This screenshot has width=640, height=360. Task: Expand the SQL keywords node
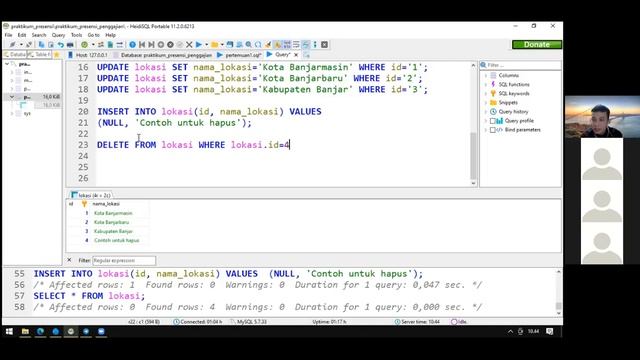pos(486,93)
